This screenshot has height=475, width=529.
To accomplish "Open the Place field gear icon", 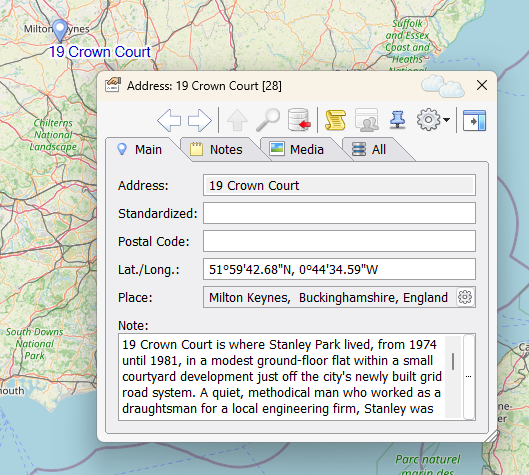I will [465, 297].
